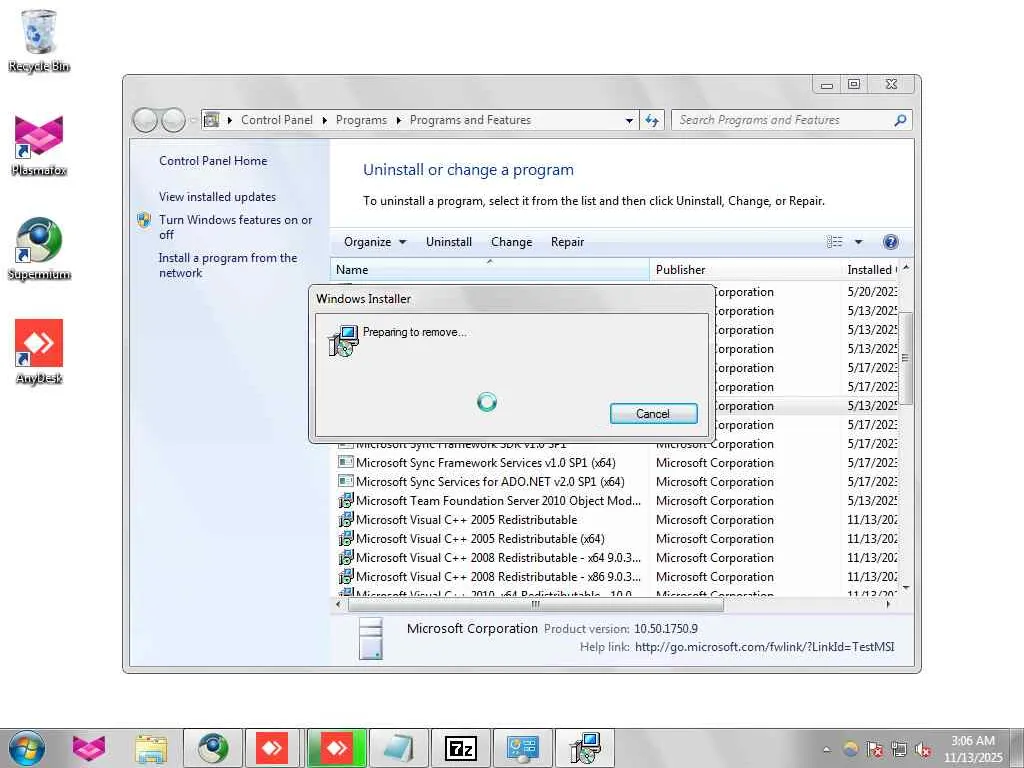Open Plasmafox from the taskbar
The height and width of the screenshot is (768, 1024).
(x=89, y=748)
